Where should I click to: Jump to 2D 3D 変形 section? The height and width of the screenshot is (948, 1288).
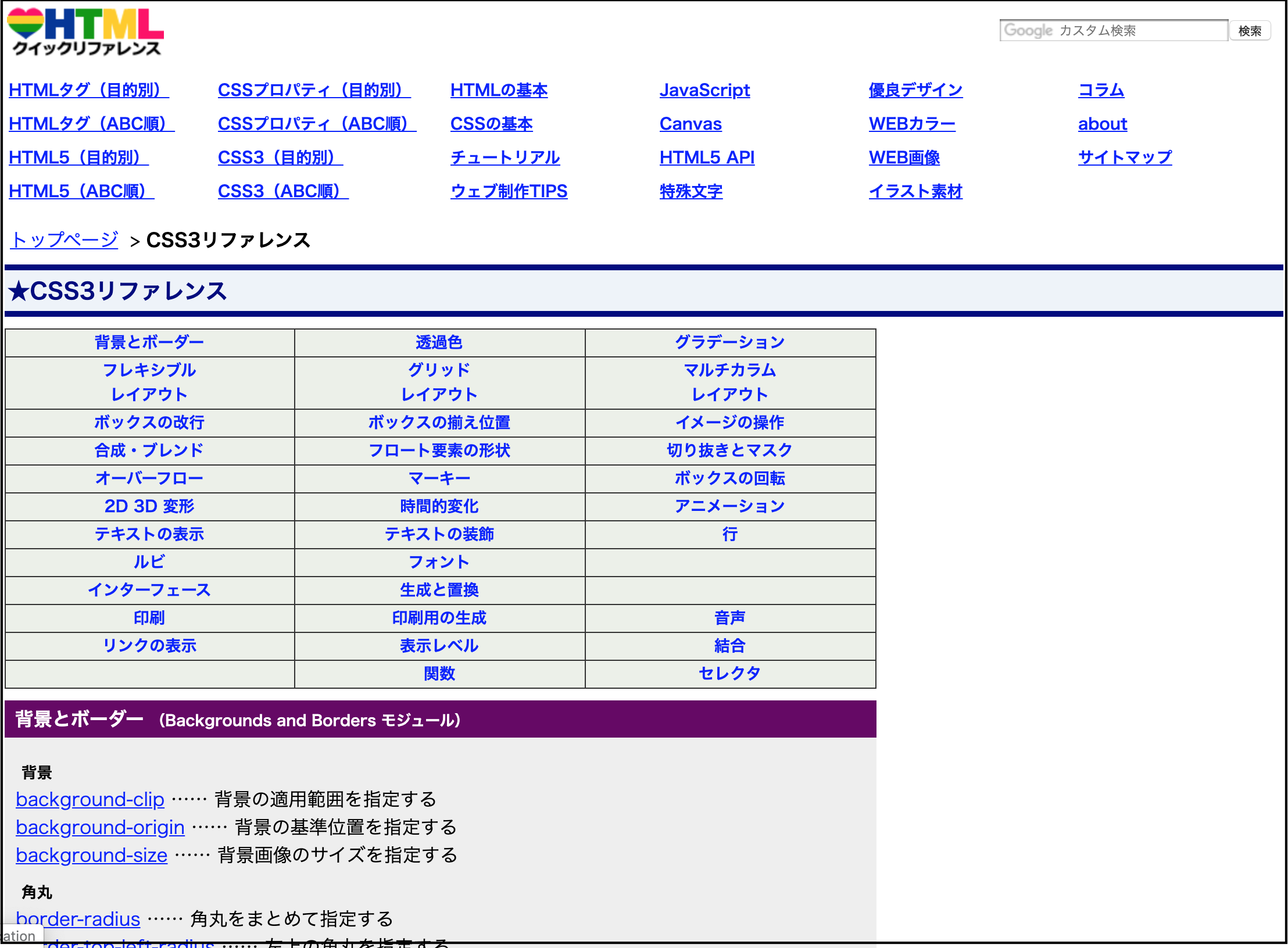point(149,506)
